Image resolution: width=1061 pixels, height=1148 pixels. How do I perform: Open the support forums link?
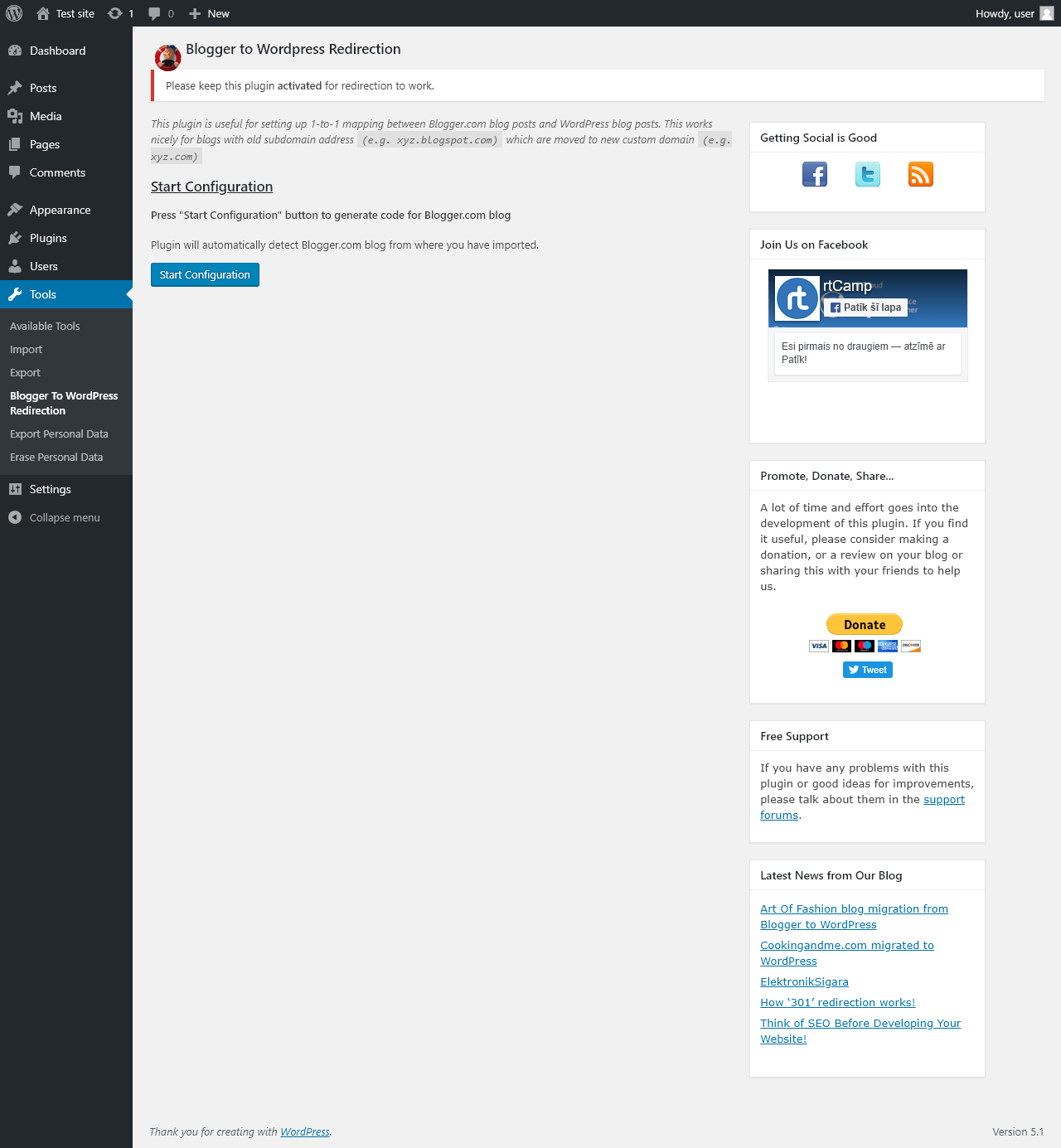point(863,807)
